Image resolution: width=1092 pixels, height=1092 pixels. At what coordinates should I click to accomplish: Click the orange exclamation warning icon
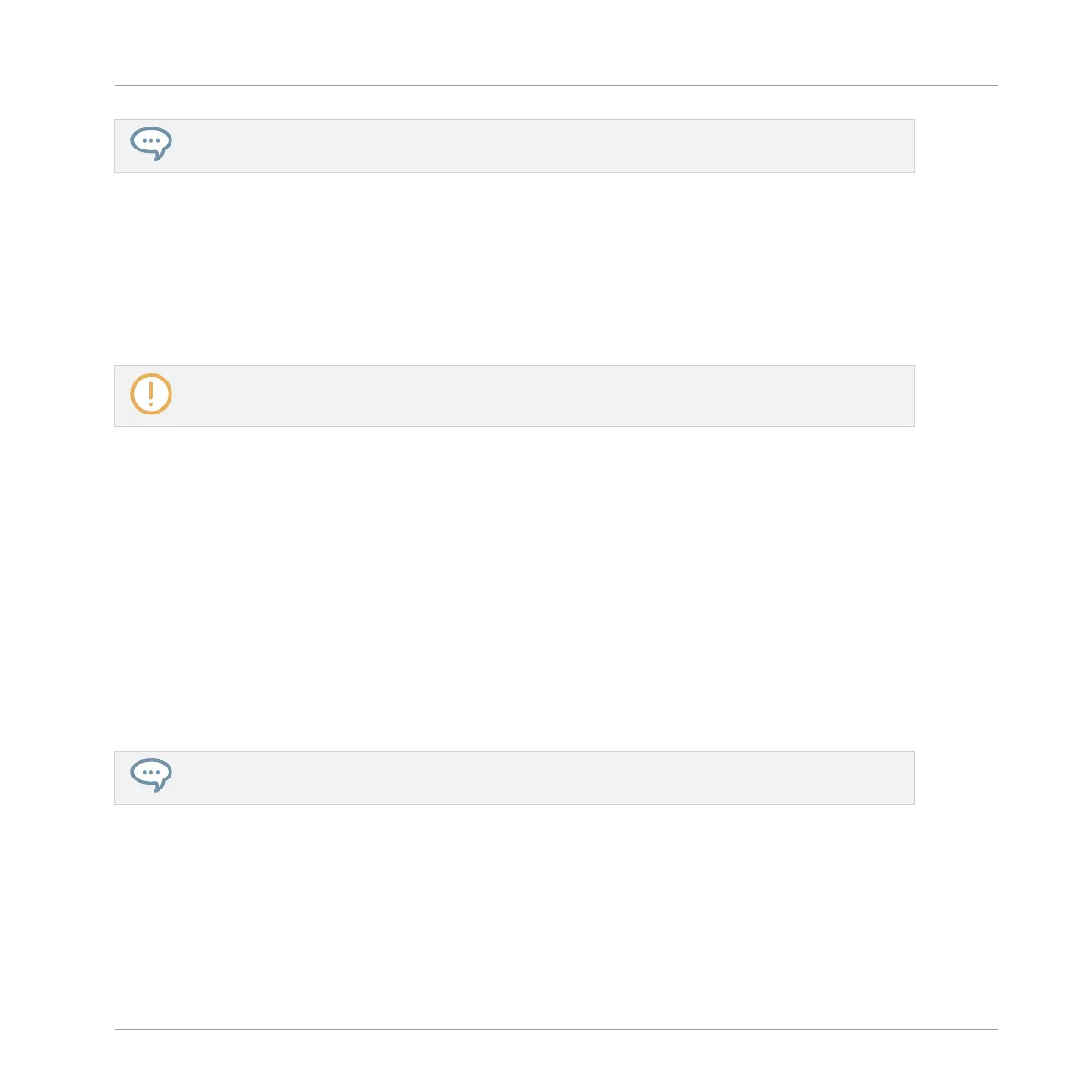[151, 394]
